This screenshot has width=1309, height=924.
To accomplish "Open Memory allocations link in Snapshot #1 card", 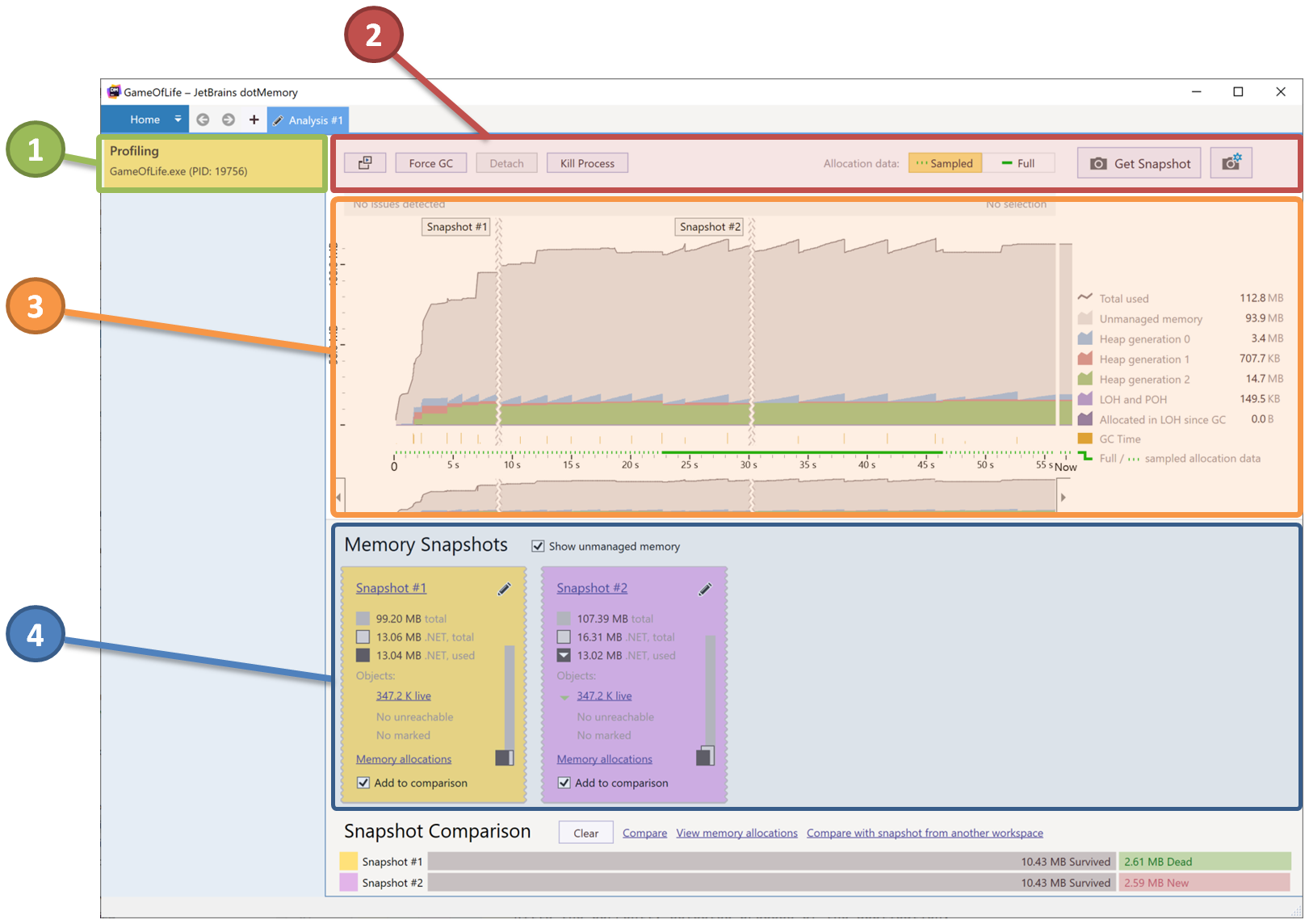I will click(404, 759).
